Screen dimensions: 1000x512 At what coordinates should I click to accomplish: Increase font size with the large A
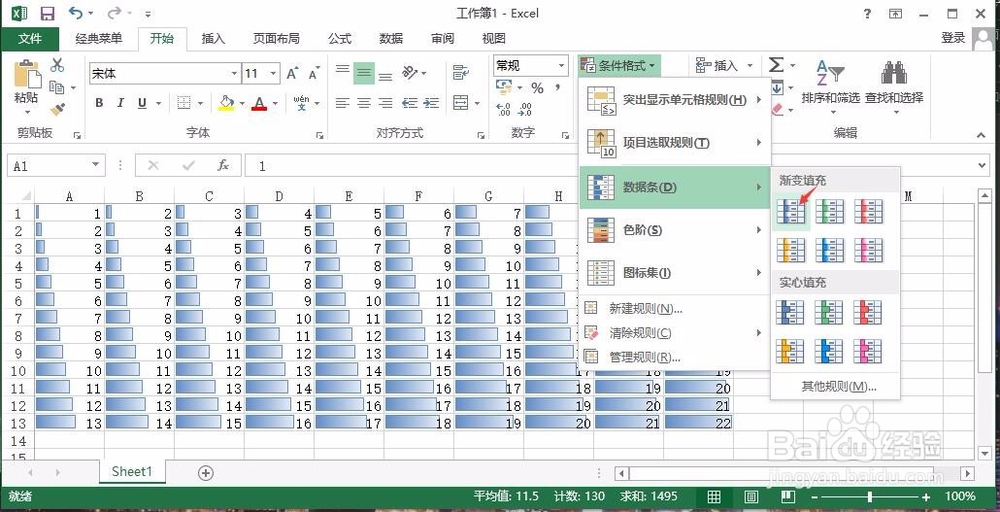[x=291, y=73]
